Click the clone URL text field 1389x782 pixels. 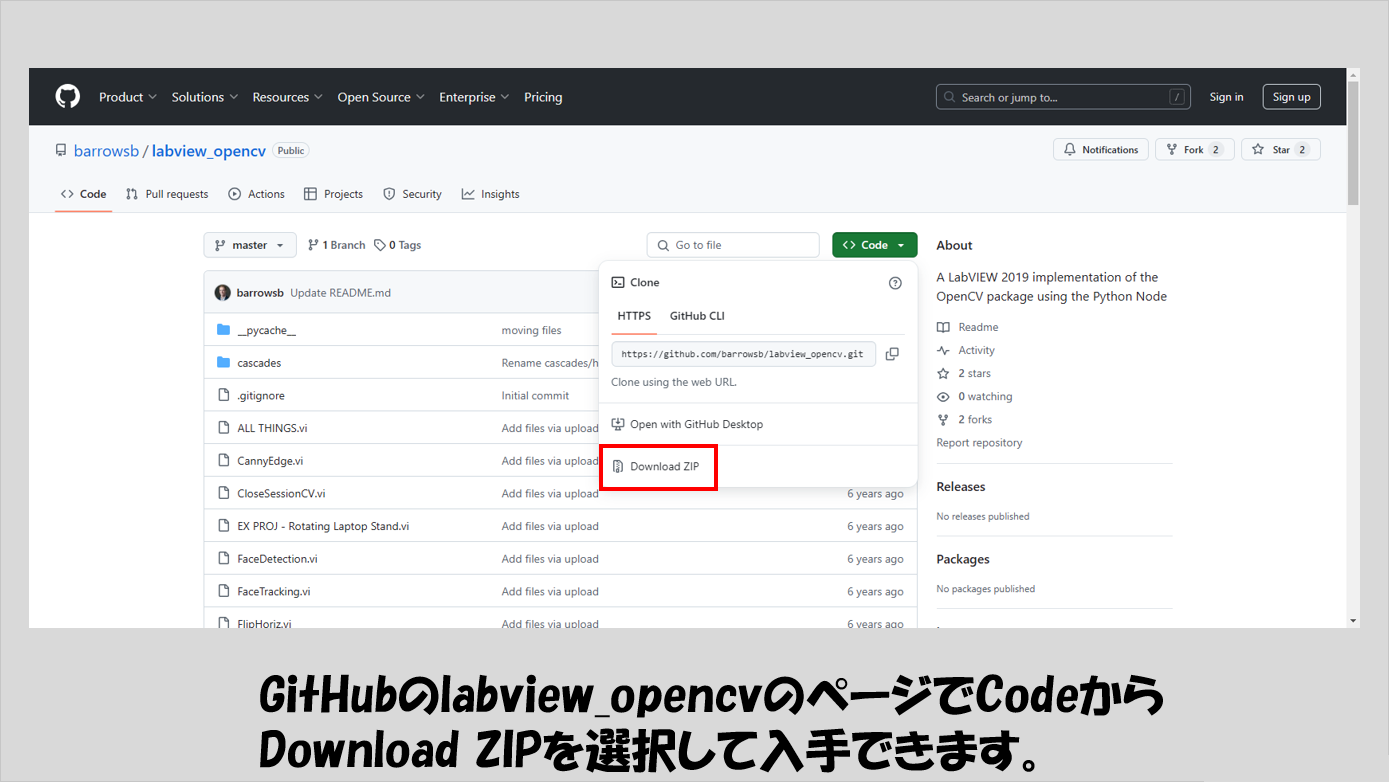tap(744, 354)
